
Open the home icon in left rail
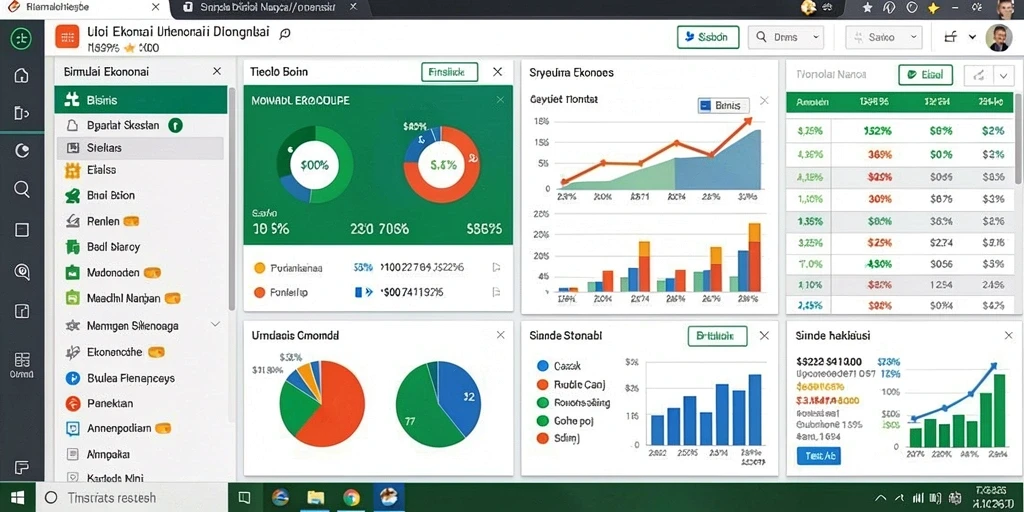[x=22, y=75]
